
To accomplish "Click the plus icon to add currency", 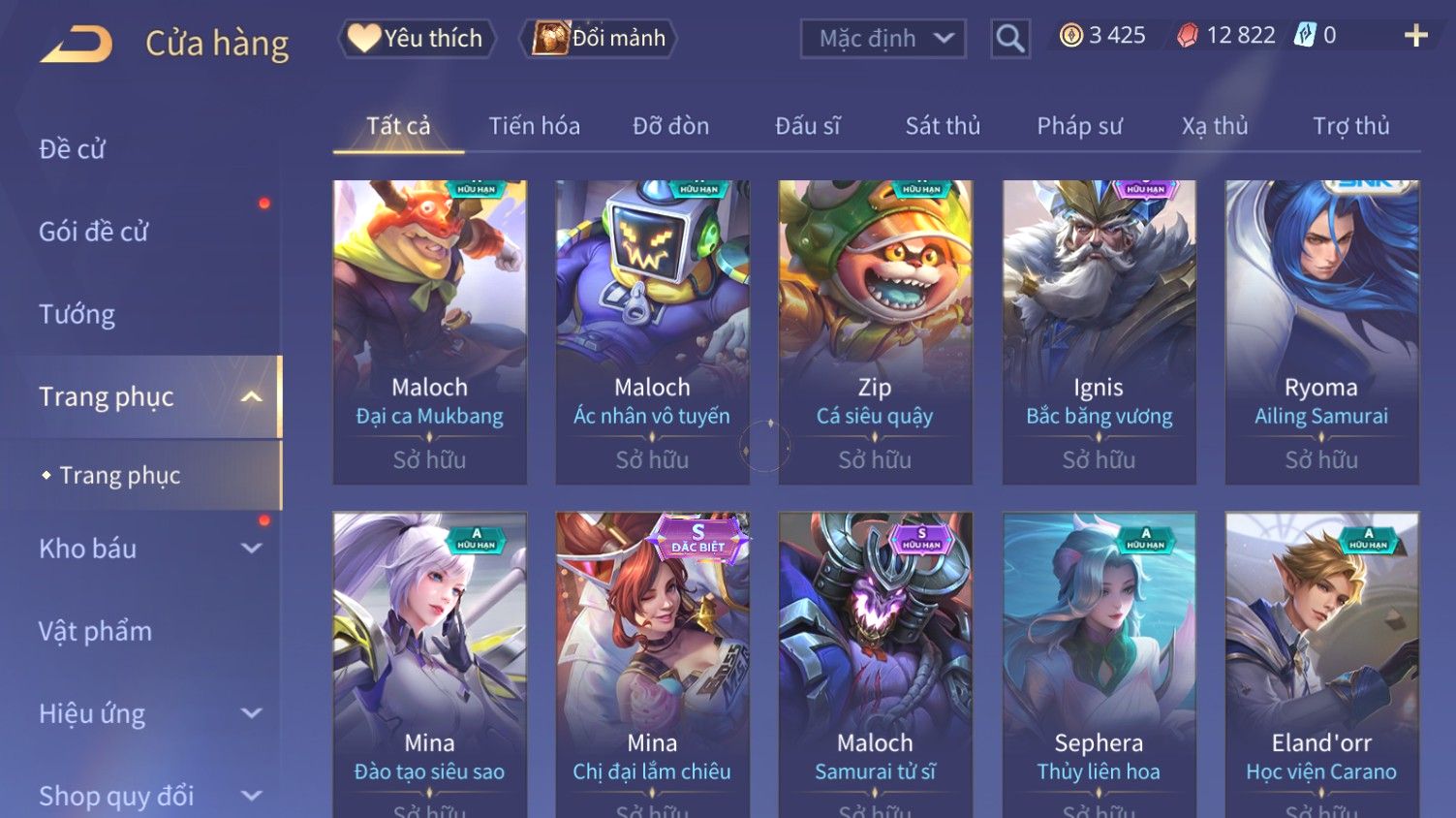I will [x=1415, y=36].
